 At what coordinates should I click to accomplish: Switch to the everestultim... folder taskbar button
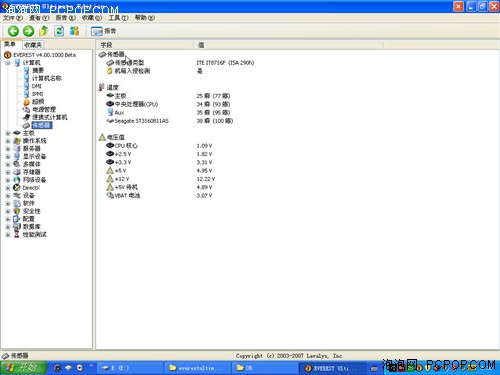pos(197,368)
